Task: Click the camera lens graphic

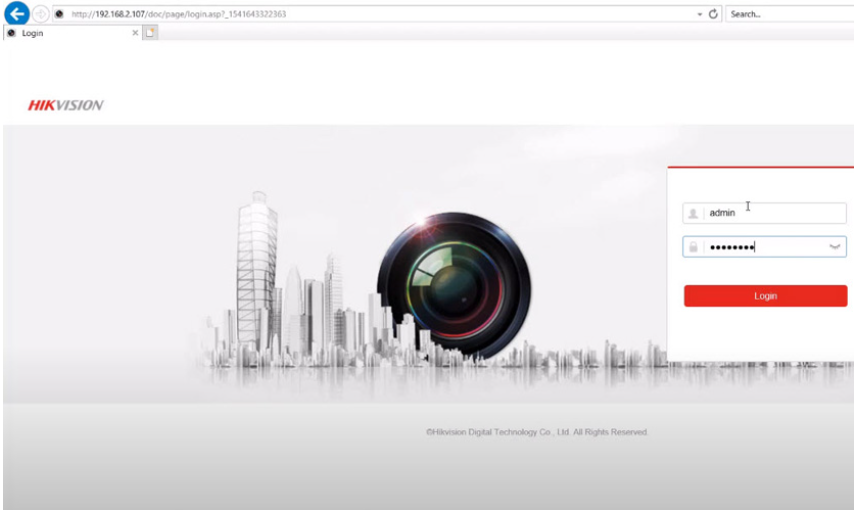Action: click(454, 284)
